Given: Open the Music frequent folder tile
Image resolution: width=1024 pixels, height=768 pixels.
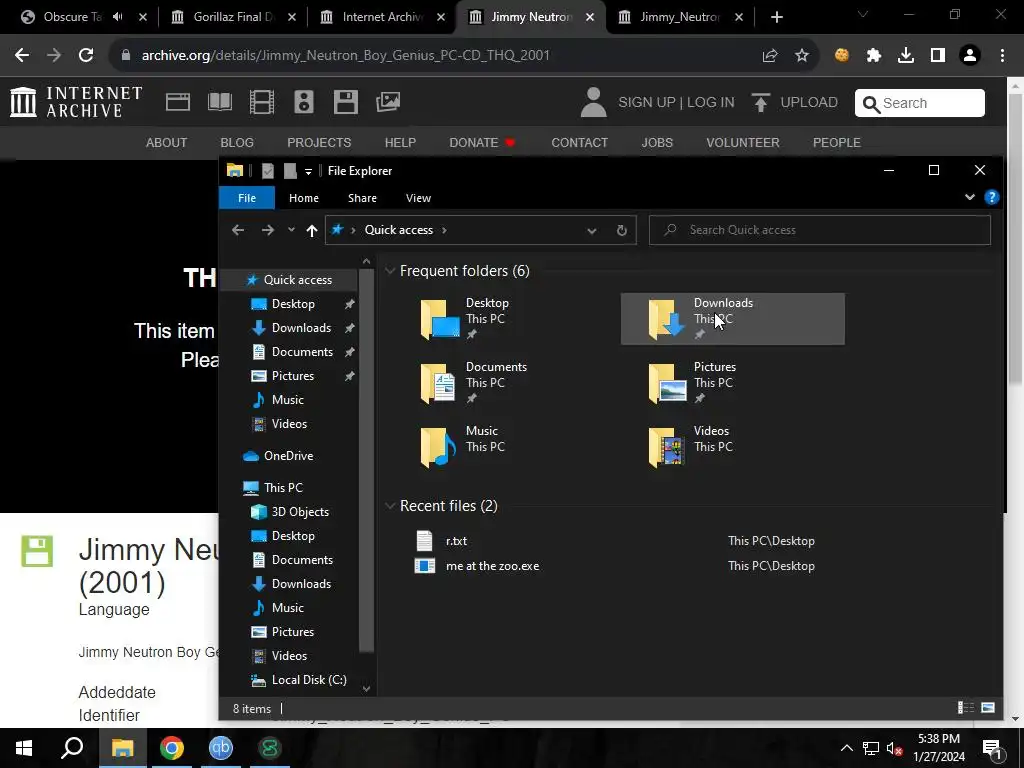Looking at the screenshot, I should pyautogui.click(x=504, y=447).
